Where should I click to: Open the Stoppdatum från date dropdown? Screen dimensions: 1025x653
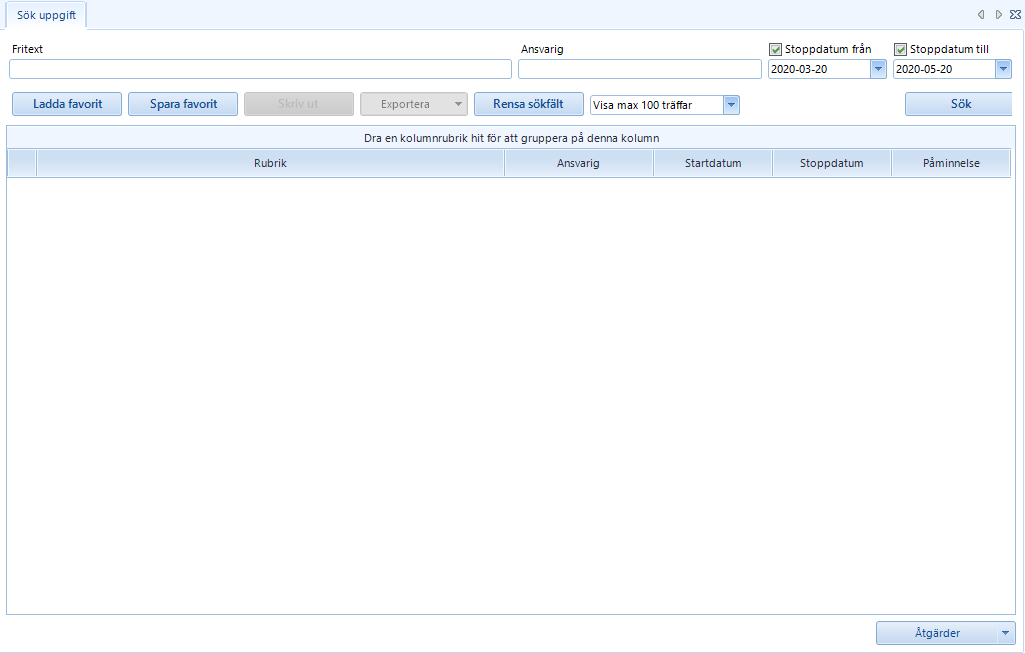coord(878,69)
